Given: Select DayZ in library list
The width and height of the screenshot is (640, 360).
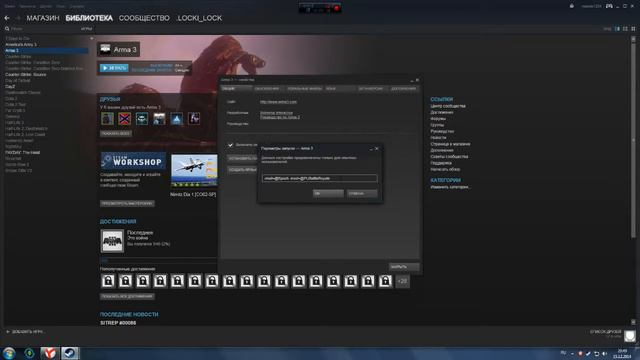Looking at the screenshot, I should point(10,87).
